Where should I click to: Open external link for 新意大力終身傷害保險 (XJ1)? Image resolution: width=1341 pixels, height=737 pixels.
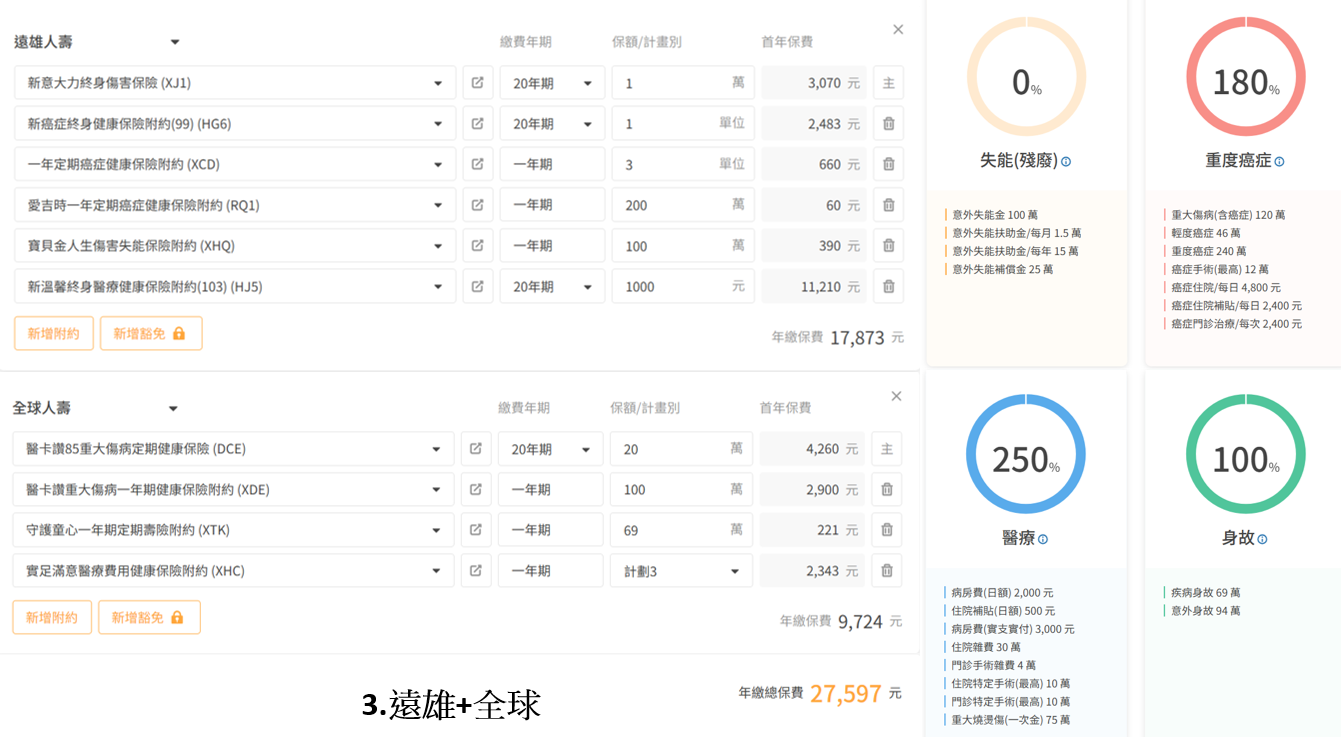coord(478,83)
